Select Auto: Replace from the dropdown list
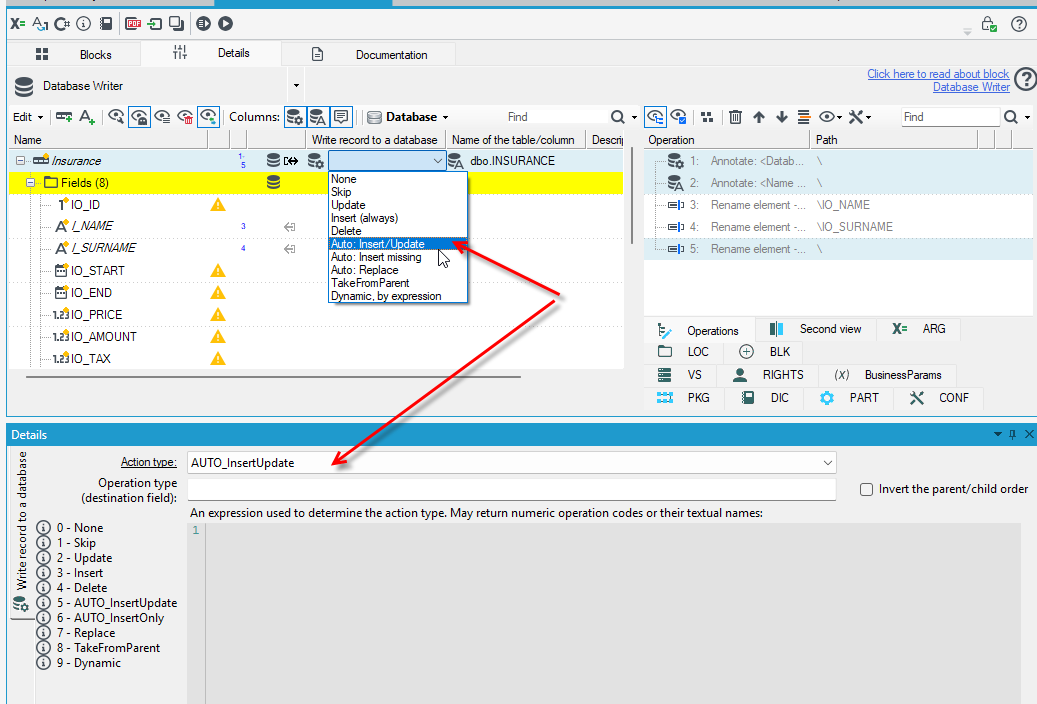Viewport: 1037px width, 704px height. tap(364, 270)
